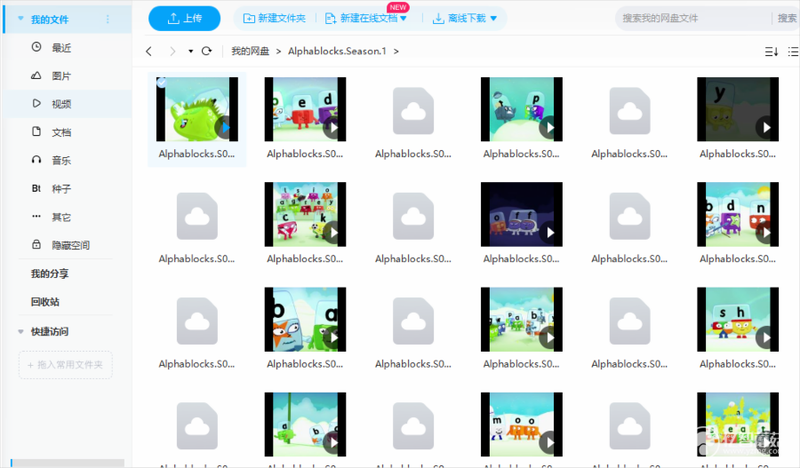Collapse the 我的文件 tree arrow
Screen dimensions: 800x468
[20, 18]
